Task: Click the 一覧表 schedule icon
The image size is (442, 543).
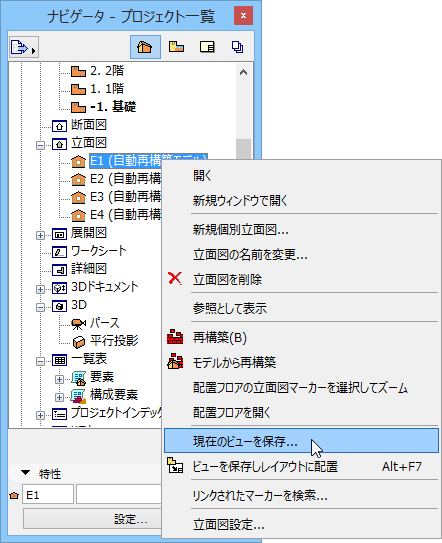Action: tap(59, 360)
